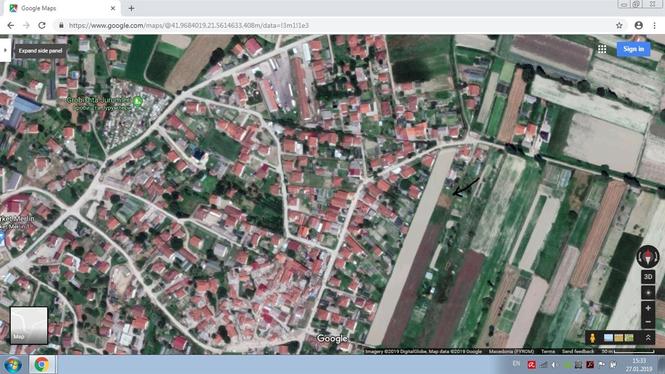Screen dimensions: 665x374
Task: Open the Chrome profile menu
Action: coord(638,25)
